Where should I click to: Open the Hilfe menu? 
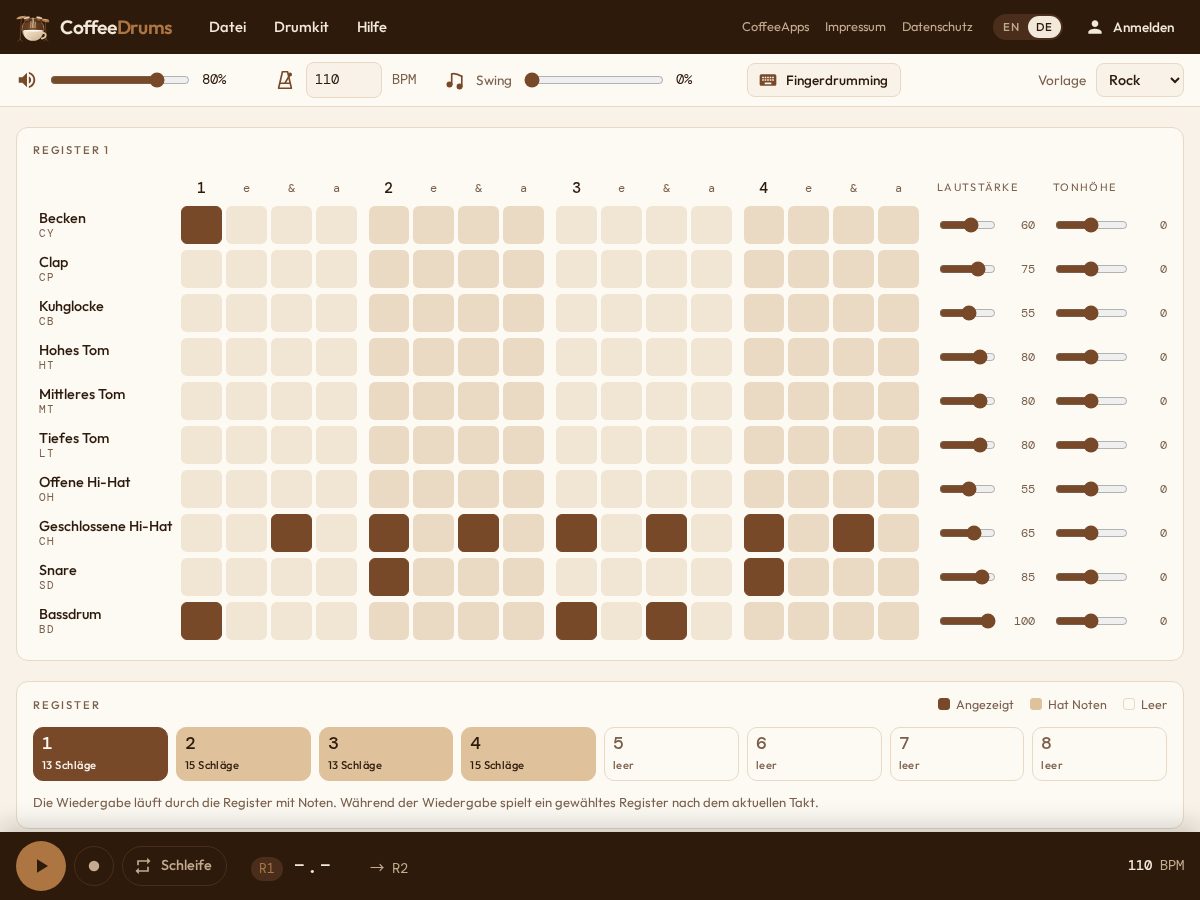372,27
